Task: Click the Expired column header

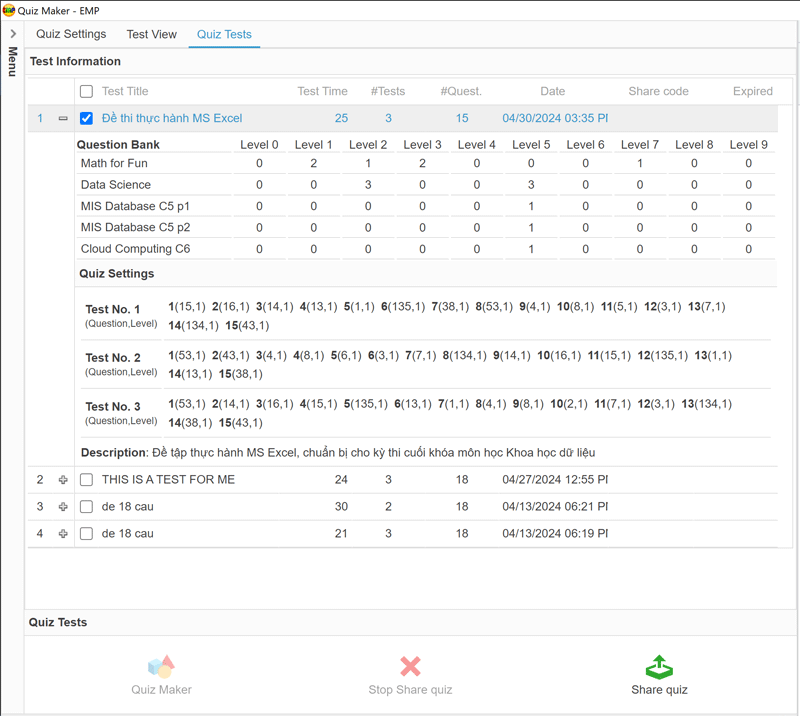Action: tap(753, 91)
